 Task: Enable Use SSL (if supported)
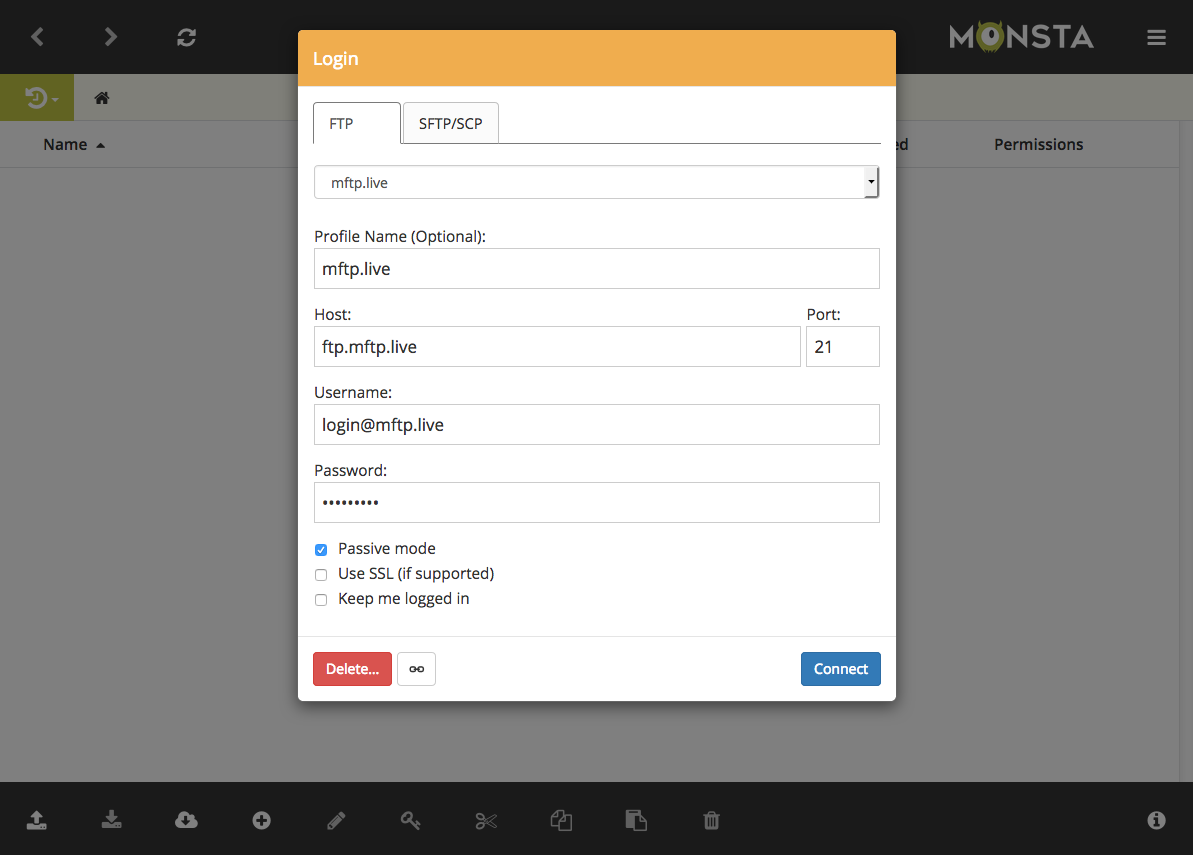click(321, 574)
